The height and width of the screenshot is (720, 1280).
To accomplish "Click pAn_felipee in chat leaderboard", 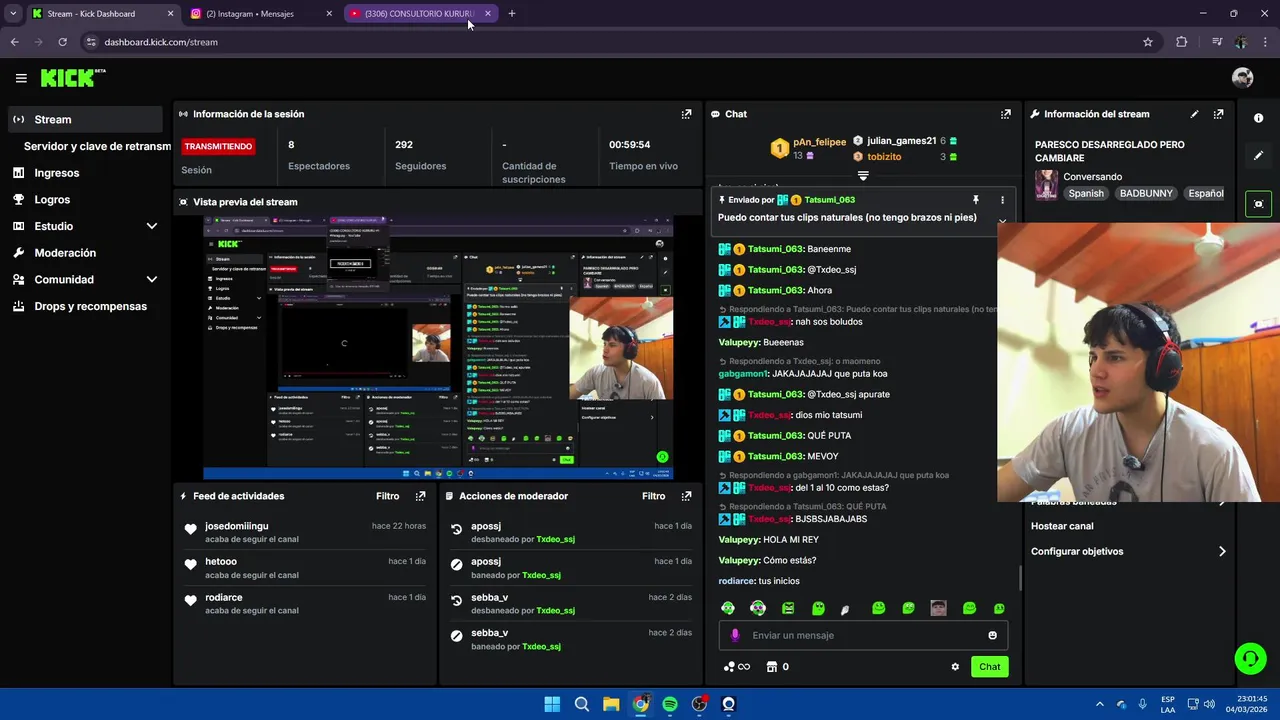I will tap(819, 142).
